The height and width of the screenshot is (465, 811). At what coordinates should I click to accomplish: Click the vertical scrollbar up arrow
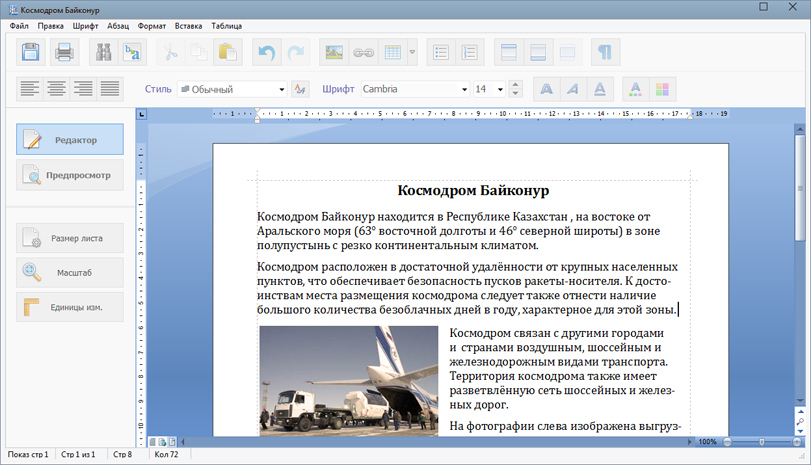click(800, 129)
